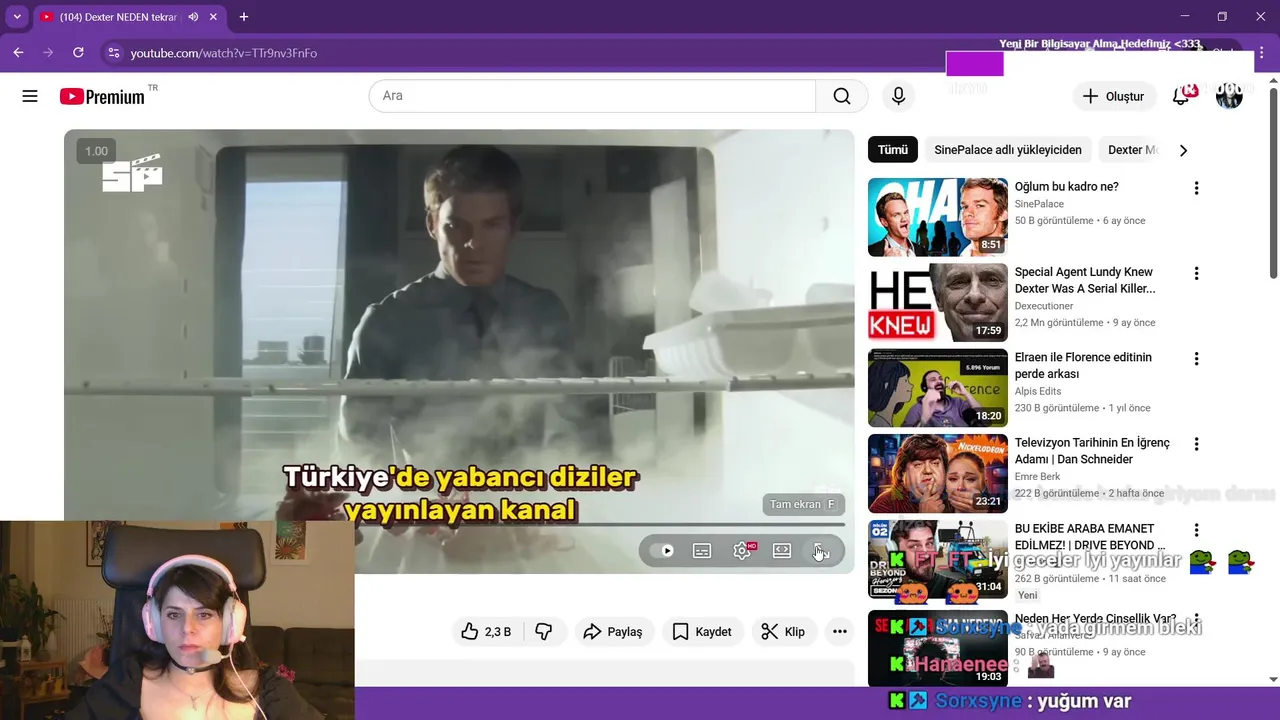Go forward in browser history
The image size is (1280, 720).
pyautogui.click(x=47, y=52)
